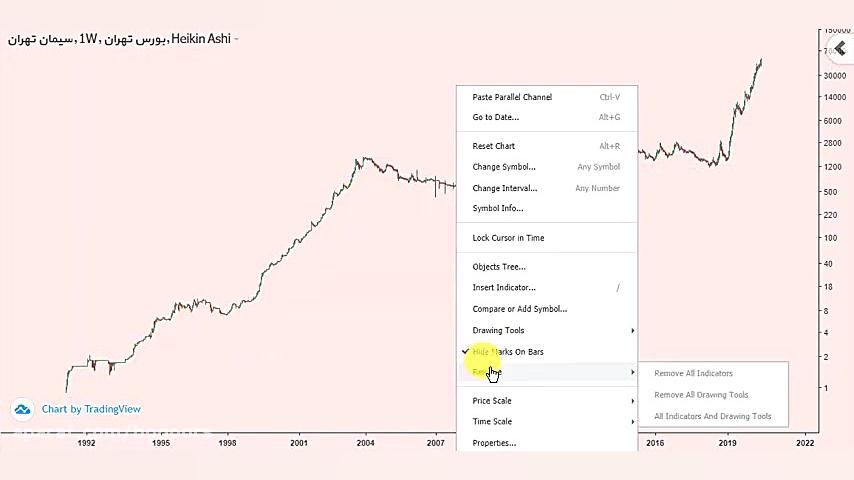The height and width of the screenshot is (480, 854).
Task: Click Insert Indicator menu item
Action: point(504,288)
